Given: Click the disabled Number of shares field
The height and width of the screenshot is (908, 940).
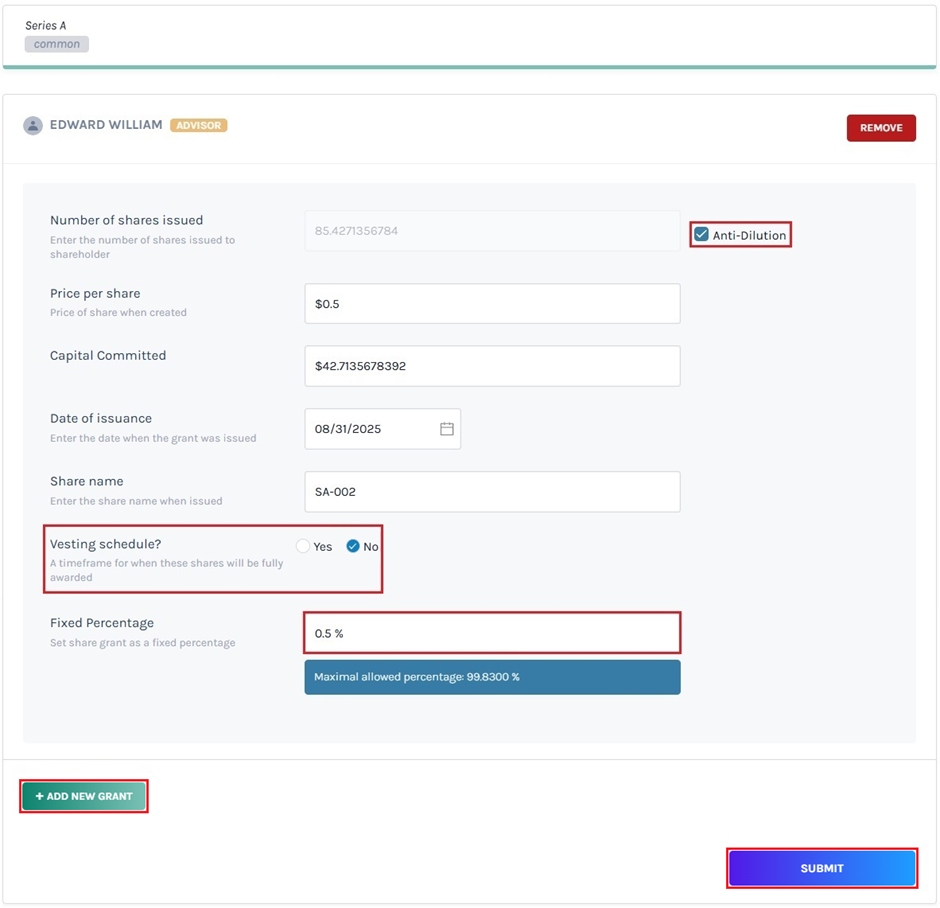Looking at the screenshot, I should click(x=492, y=231).
